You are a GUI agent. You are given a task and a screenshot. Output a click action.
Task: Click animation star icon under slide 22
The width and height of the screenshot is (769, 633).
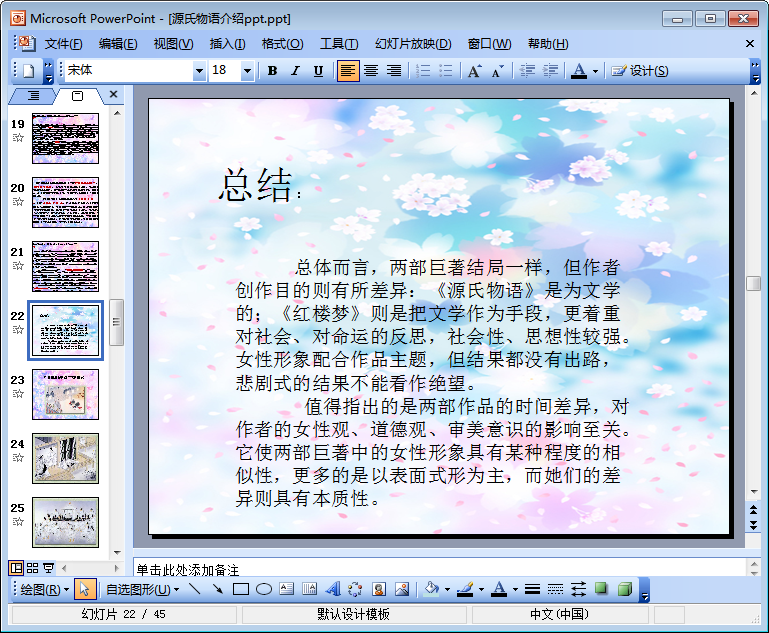pos(18,329)
